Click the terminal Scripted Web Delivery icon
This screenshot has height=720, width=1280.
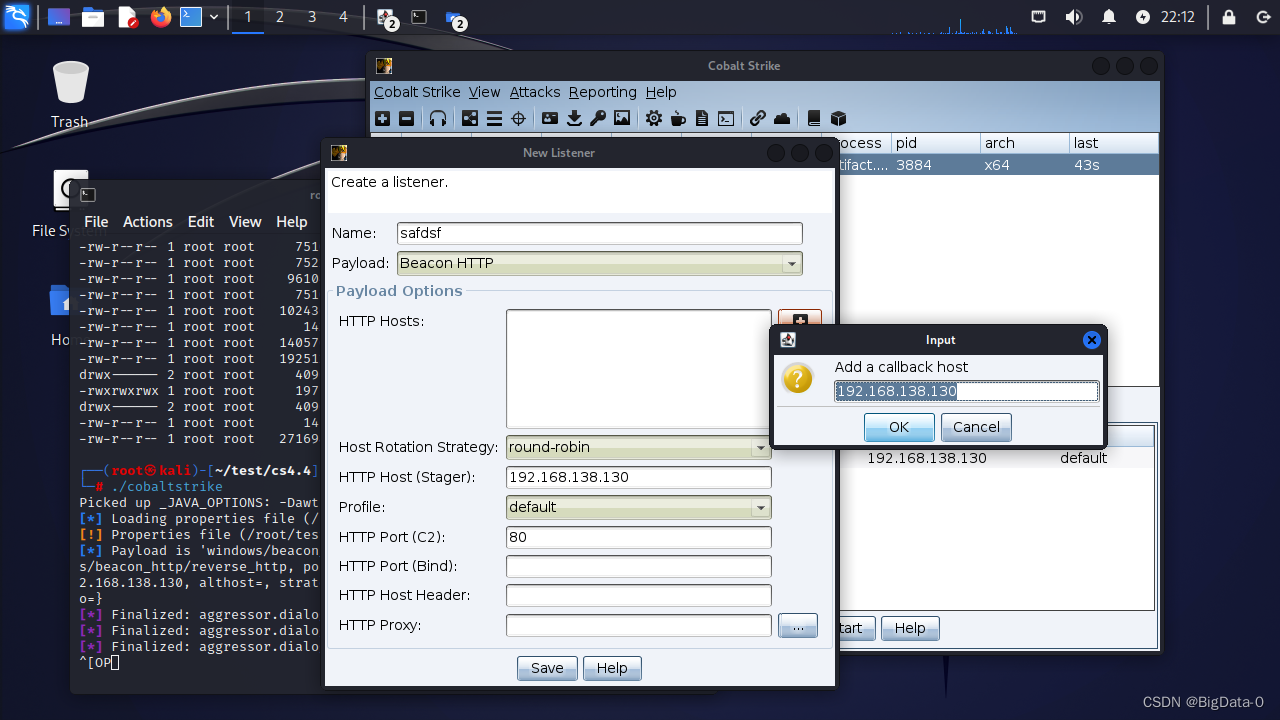pos(726,118)
